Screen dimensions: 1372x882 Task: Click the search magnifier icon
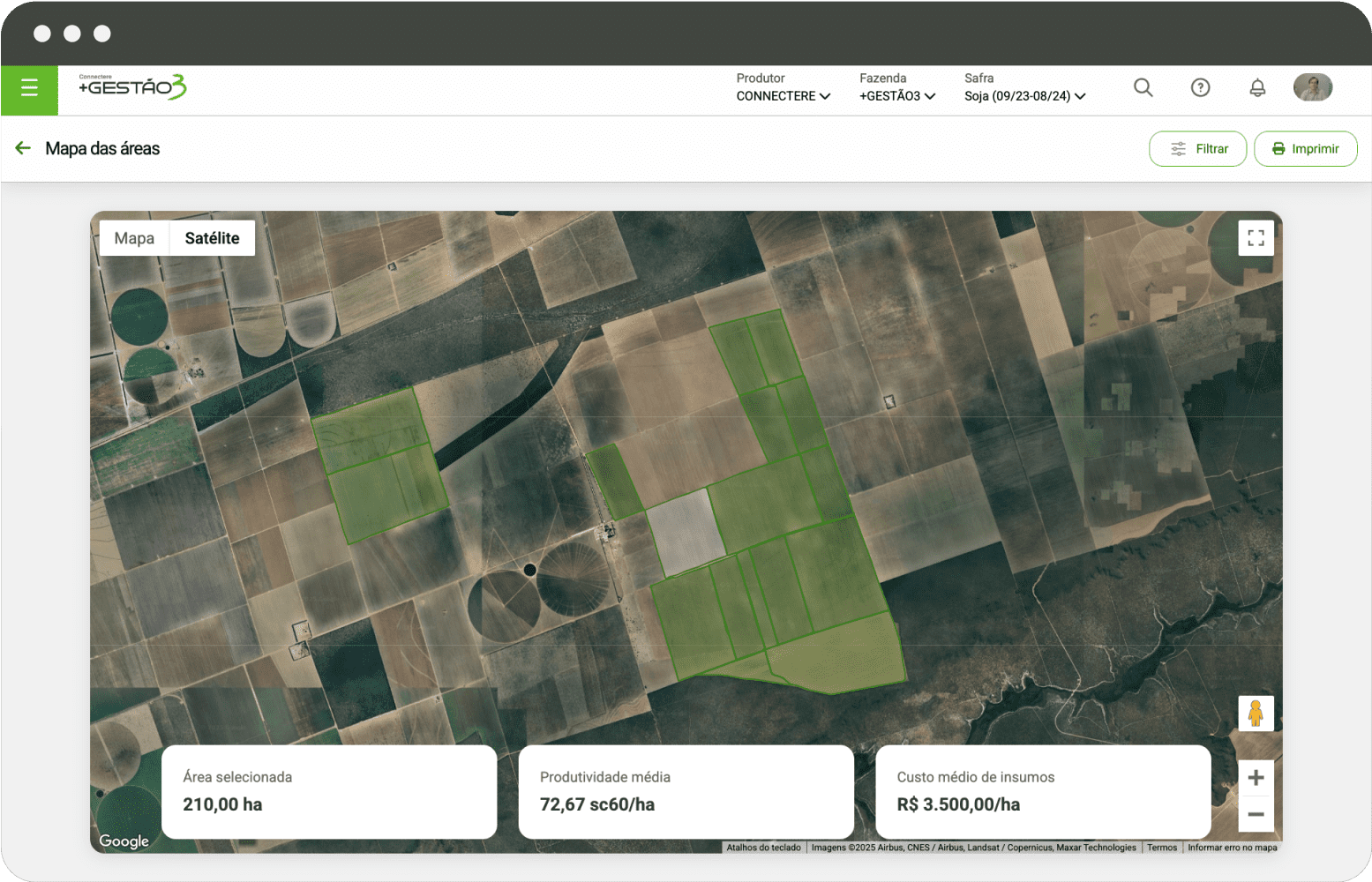[x=1143, y=87]
